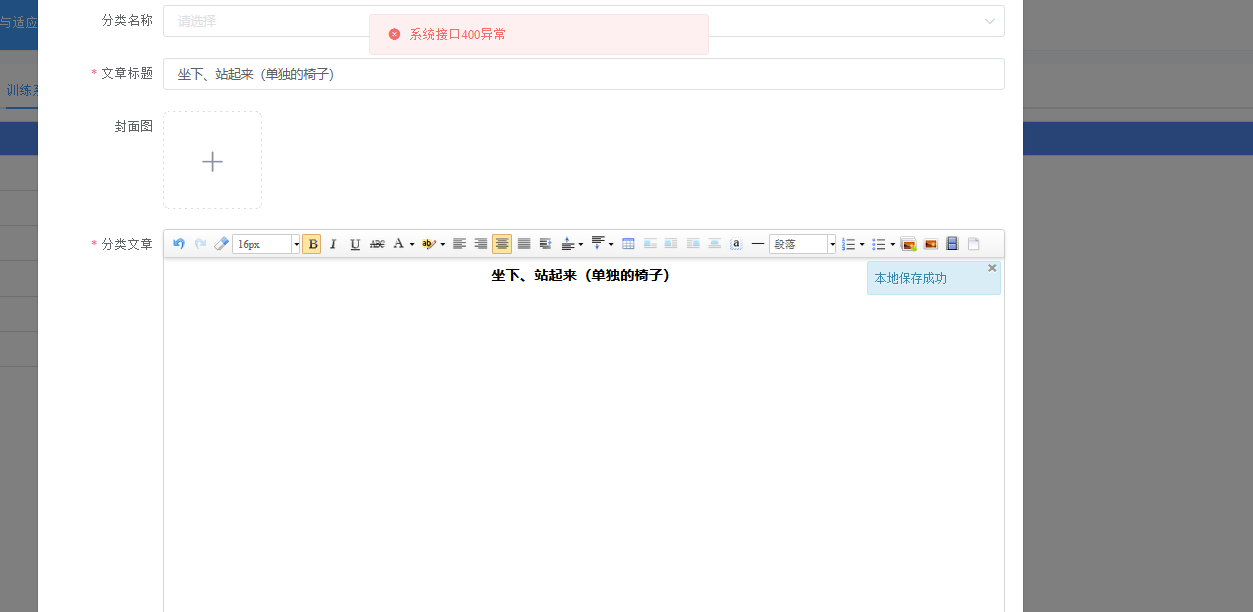Expand the 分类名称 select dropdown
The height and width of the screenshot is (612, 1253).
coord(583,21)
